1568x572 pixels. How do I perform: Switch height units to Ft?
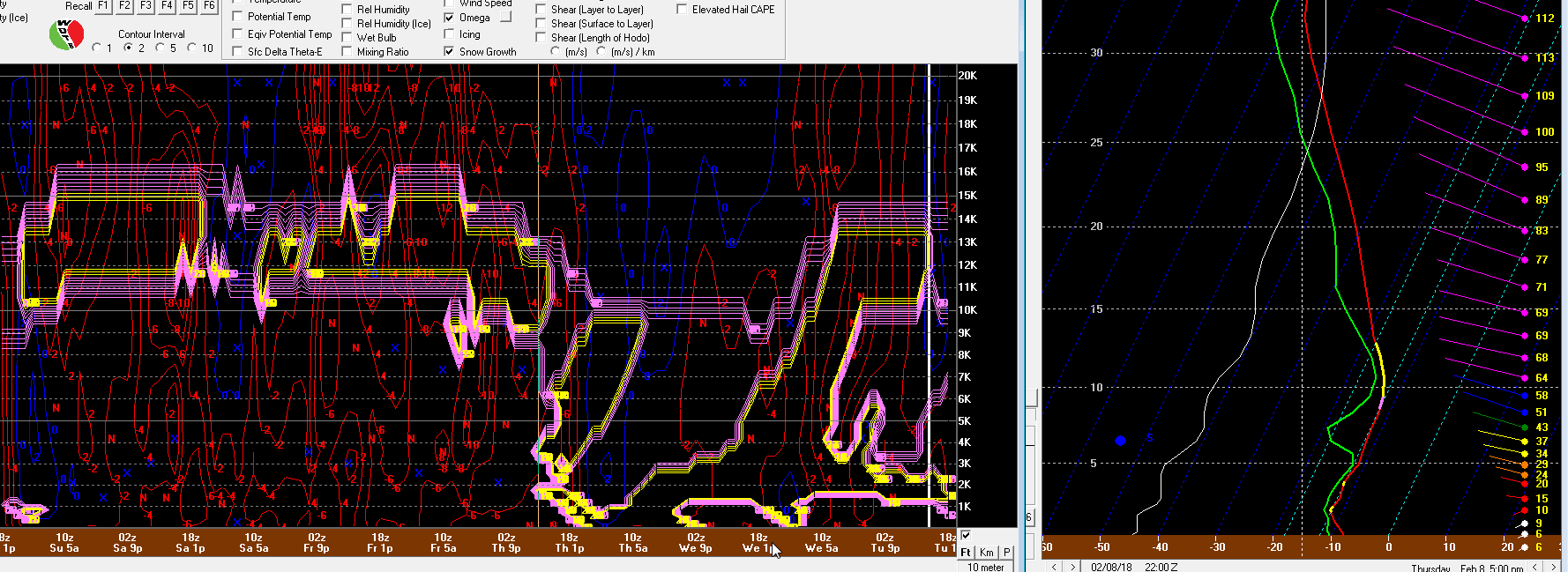click(966, 552)
